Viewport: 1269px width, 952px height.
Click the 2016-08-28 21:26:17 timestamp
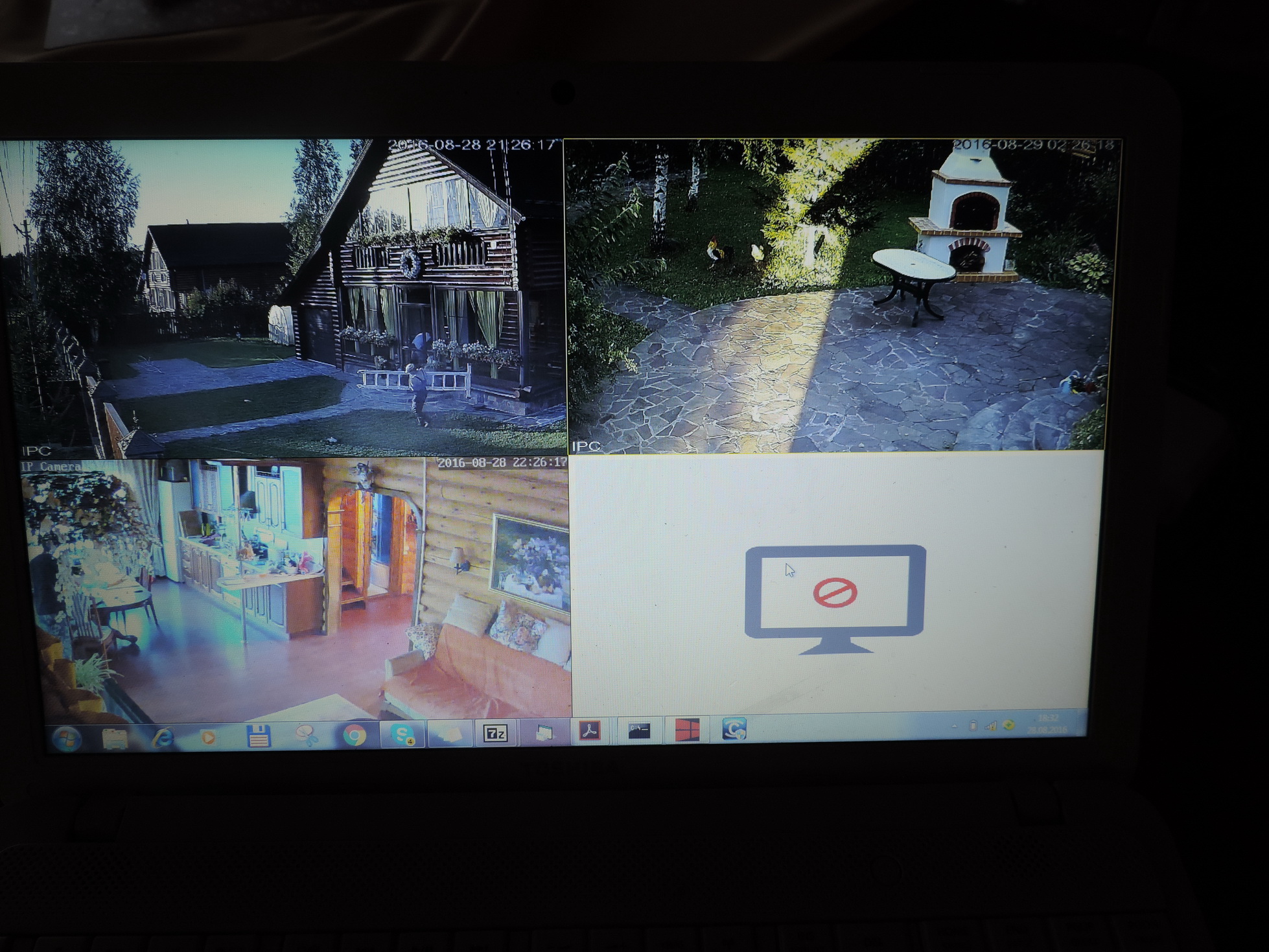coord(473,145)
